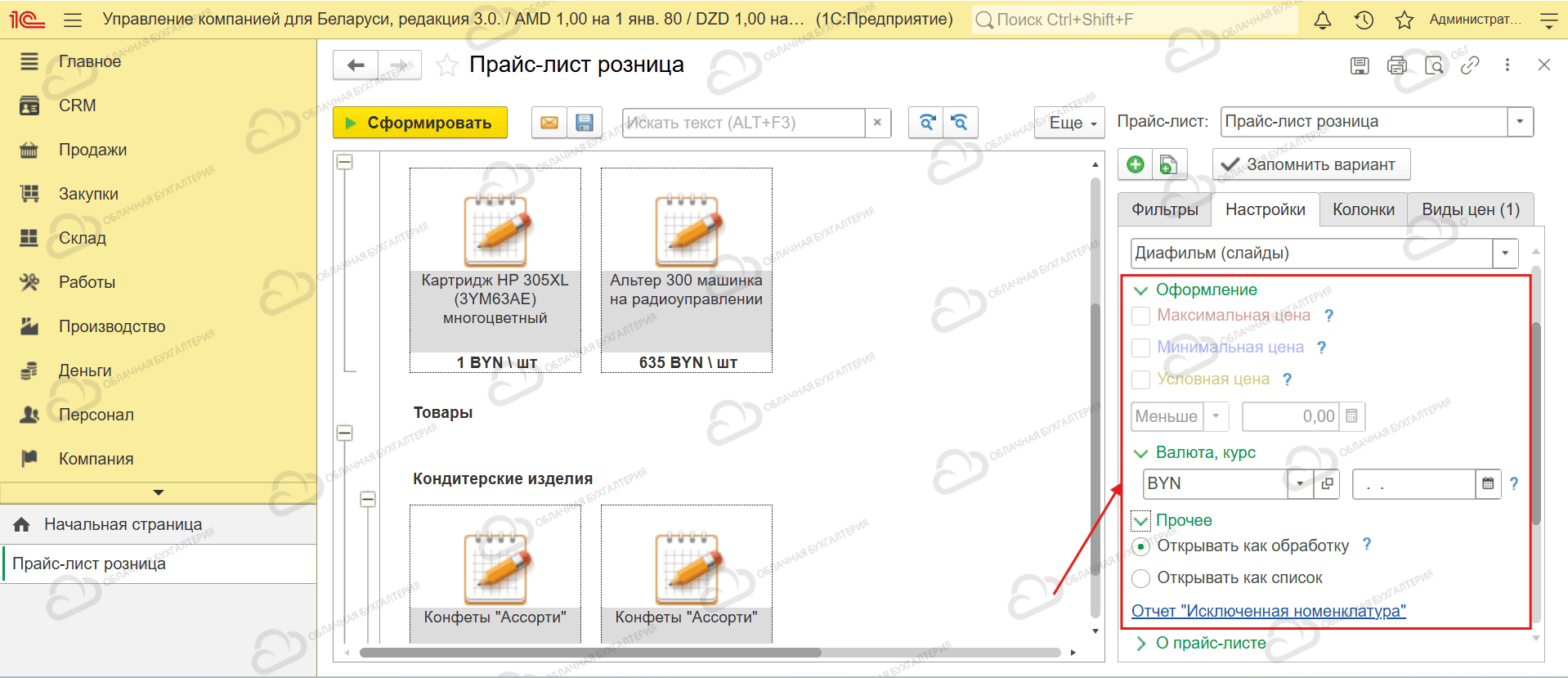This screenshot has width=1568, height=678.
Task: Click find previous search icon
Action: pyautogui.click(x=961, y=123)
